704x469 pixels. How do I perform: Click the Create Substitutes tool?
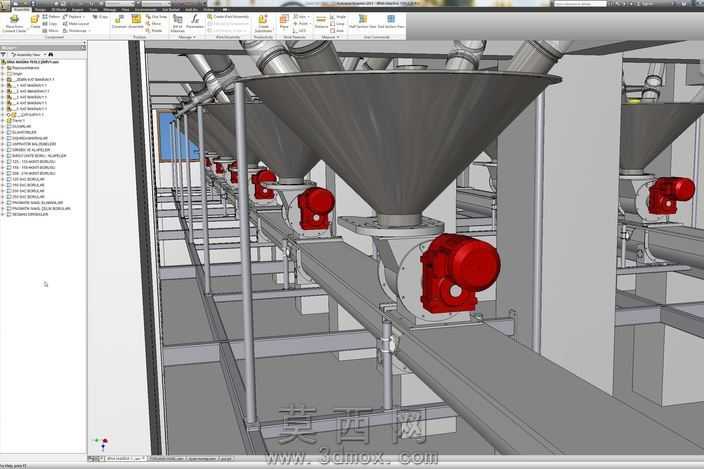pos(263,23)
